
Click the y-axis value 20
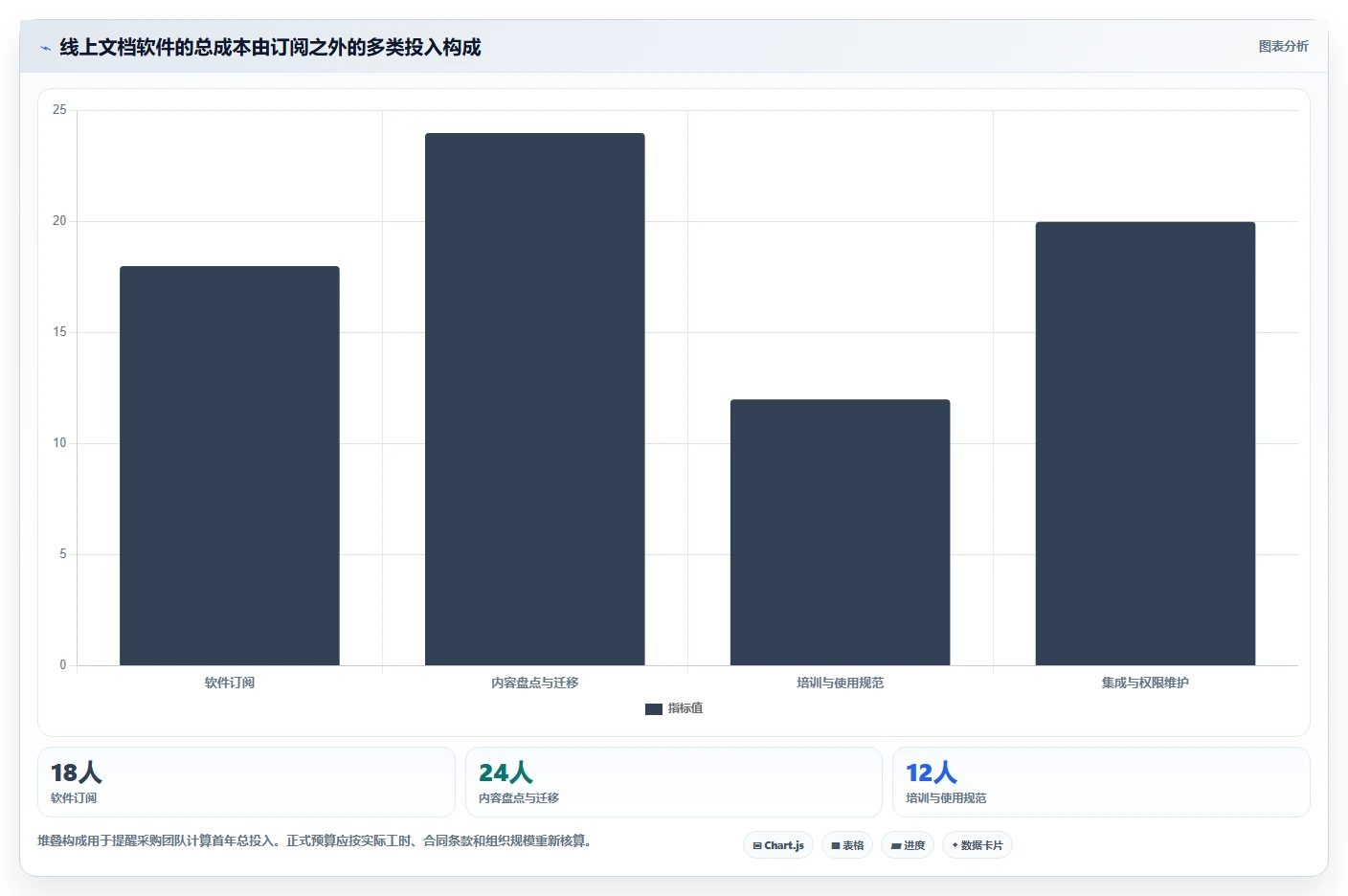click(x=59, y=221)
